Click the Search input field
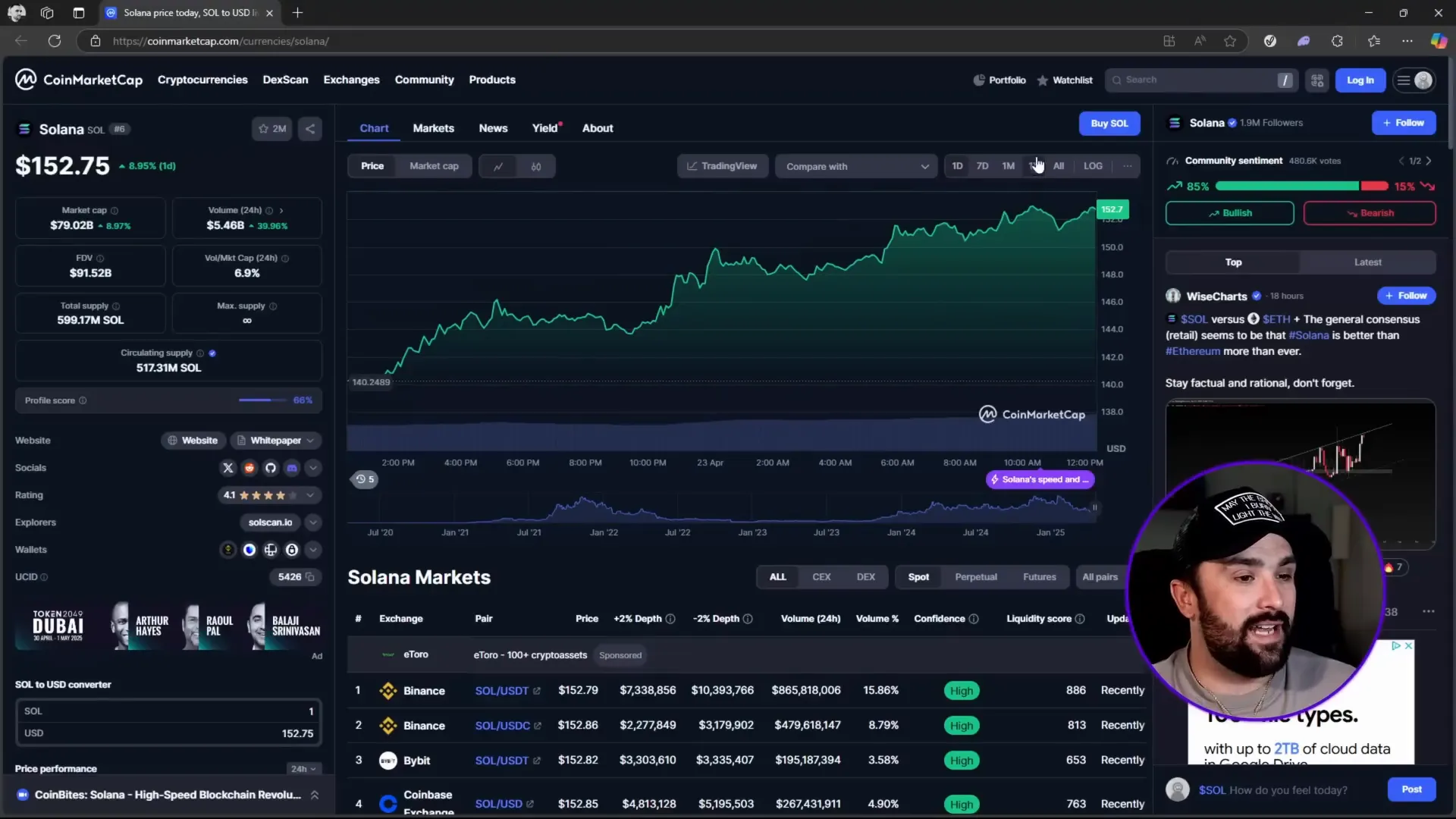The width and height of the screenshot is (1456, 819). click(x=1202, y=80)
